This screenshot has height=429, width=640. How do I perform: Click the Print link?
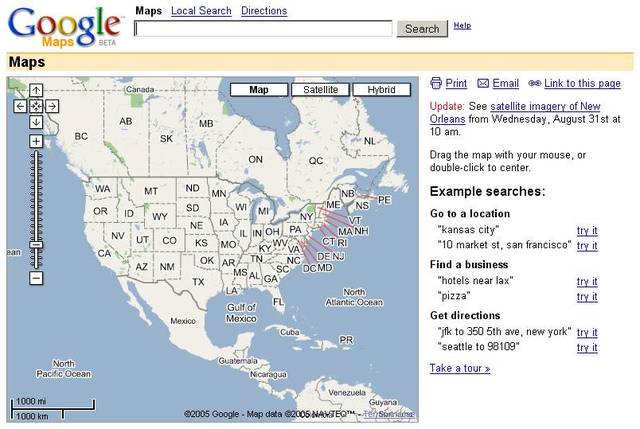[x=456, y=83]
